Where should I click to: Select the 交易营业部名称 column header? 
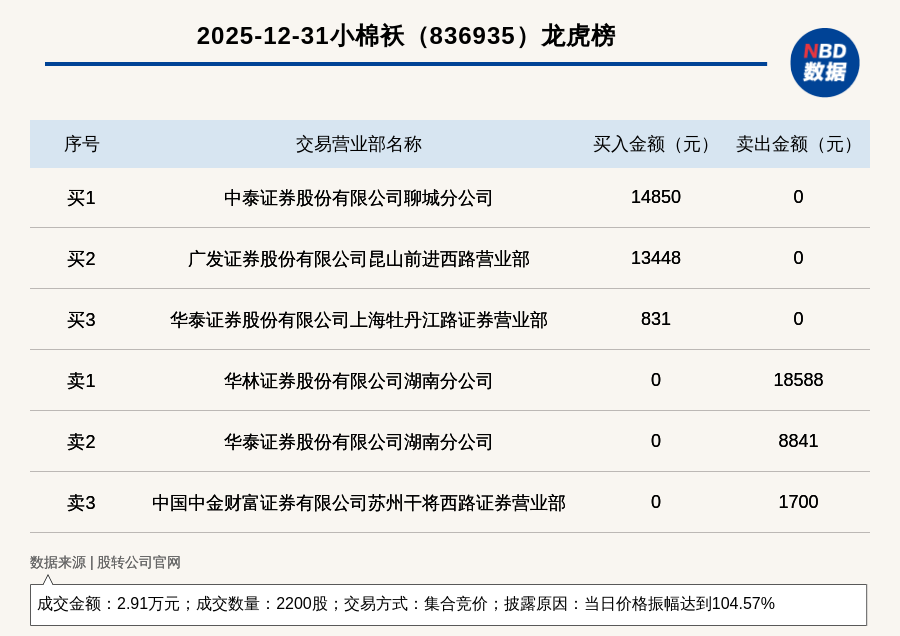pos(358,144)
